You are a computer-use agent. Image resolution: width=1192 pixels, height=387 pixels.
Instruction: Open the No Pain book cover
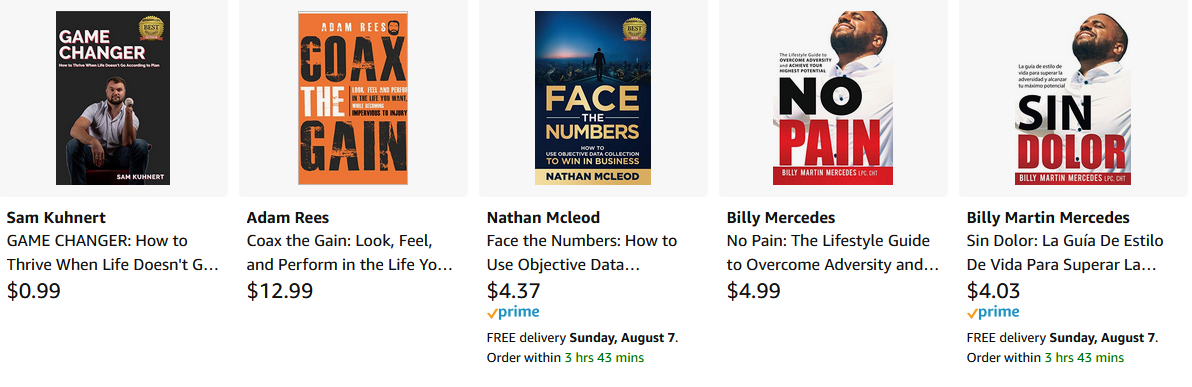pos(833,98)
